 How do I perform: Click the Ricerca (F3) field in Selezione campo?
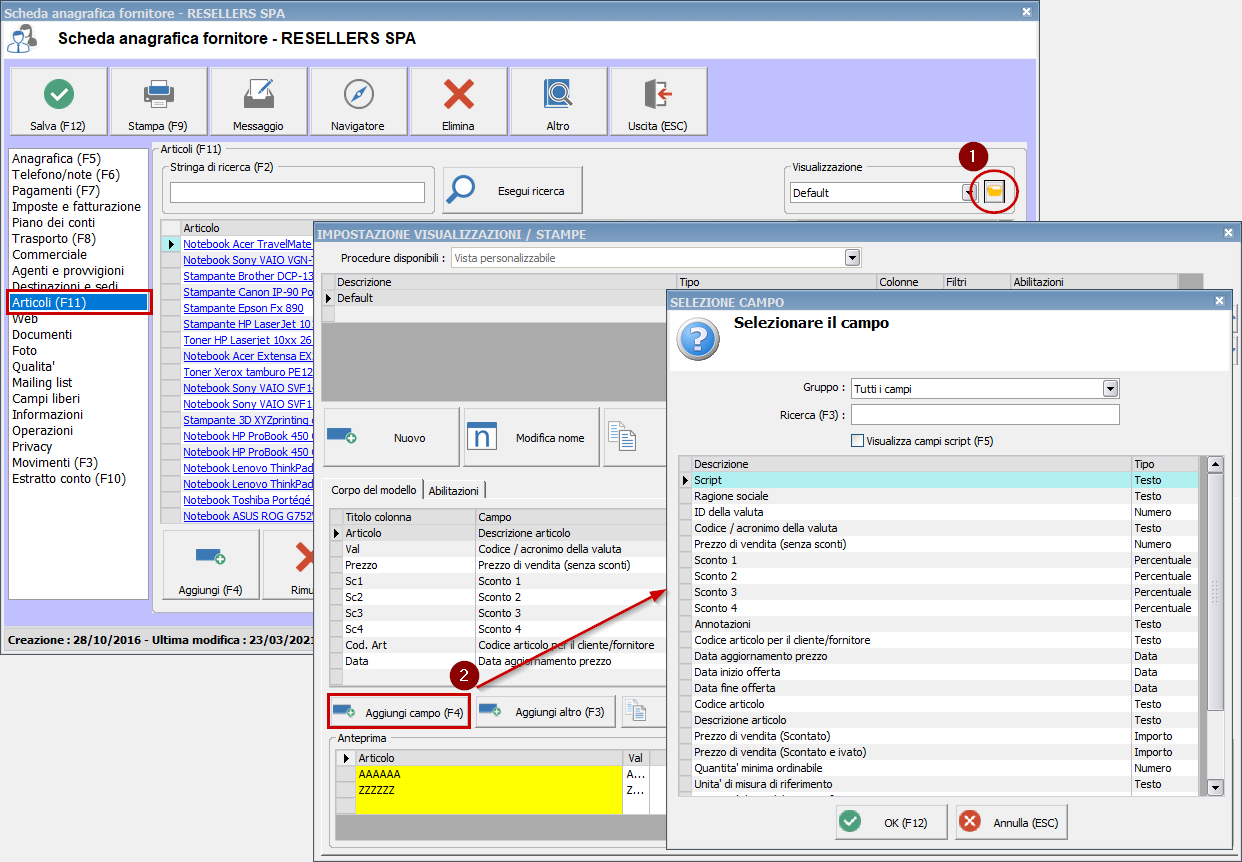point(985,415)
